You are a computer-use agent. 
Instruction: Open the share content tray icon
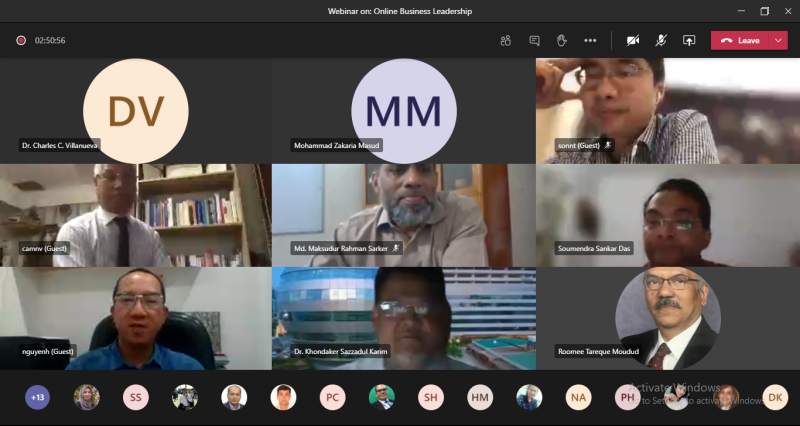(x=689, y=40)
